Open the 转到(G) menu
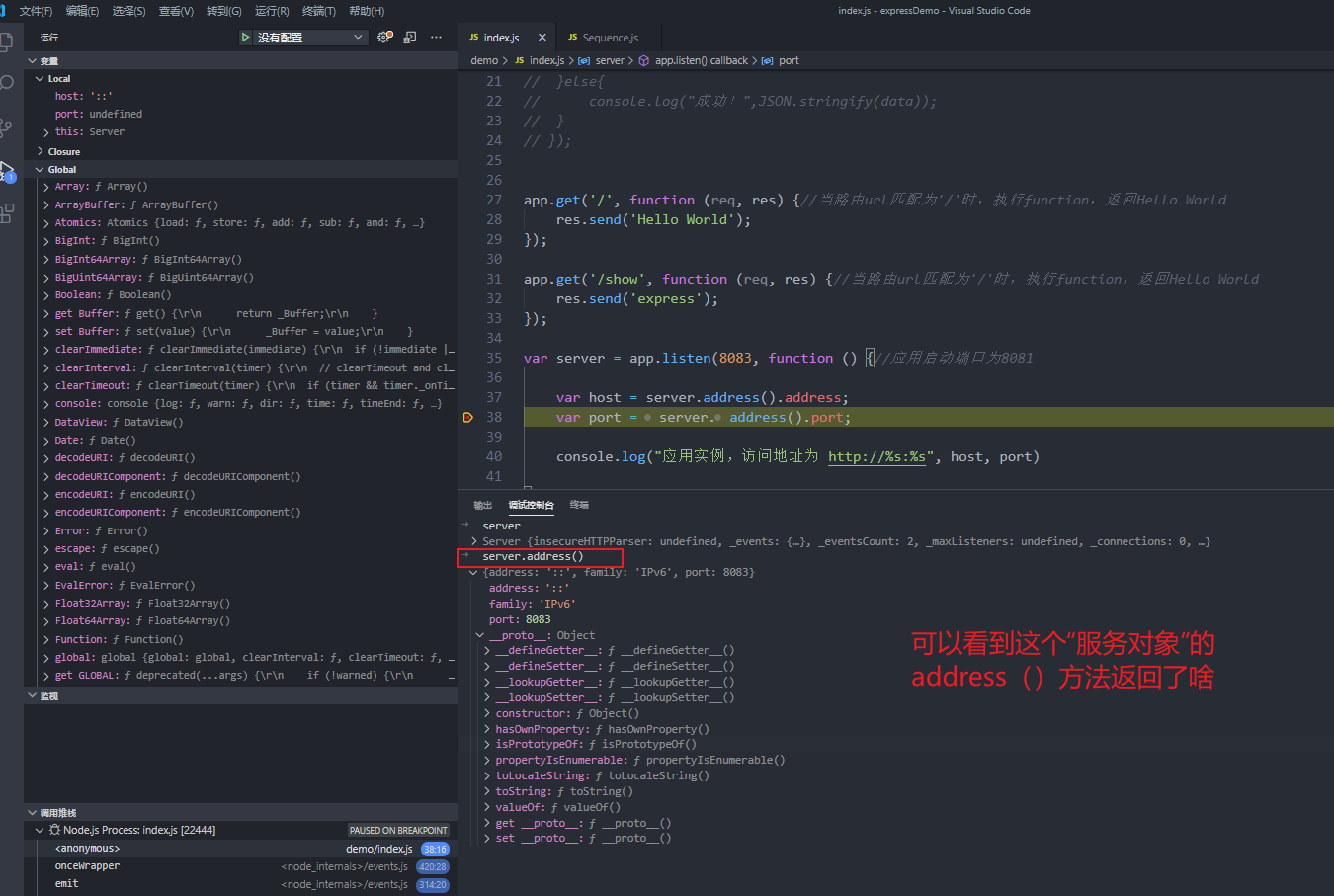 tap(224, 11)
